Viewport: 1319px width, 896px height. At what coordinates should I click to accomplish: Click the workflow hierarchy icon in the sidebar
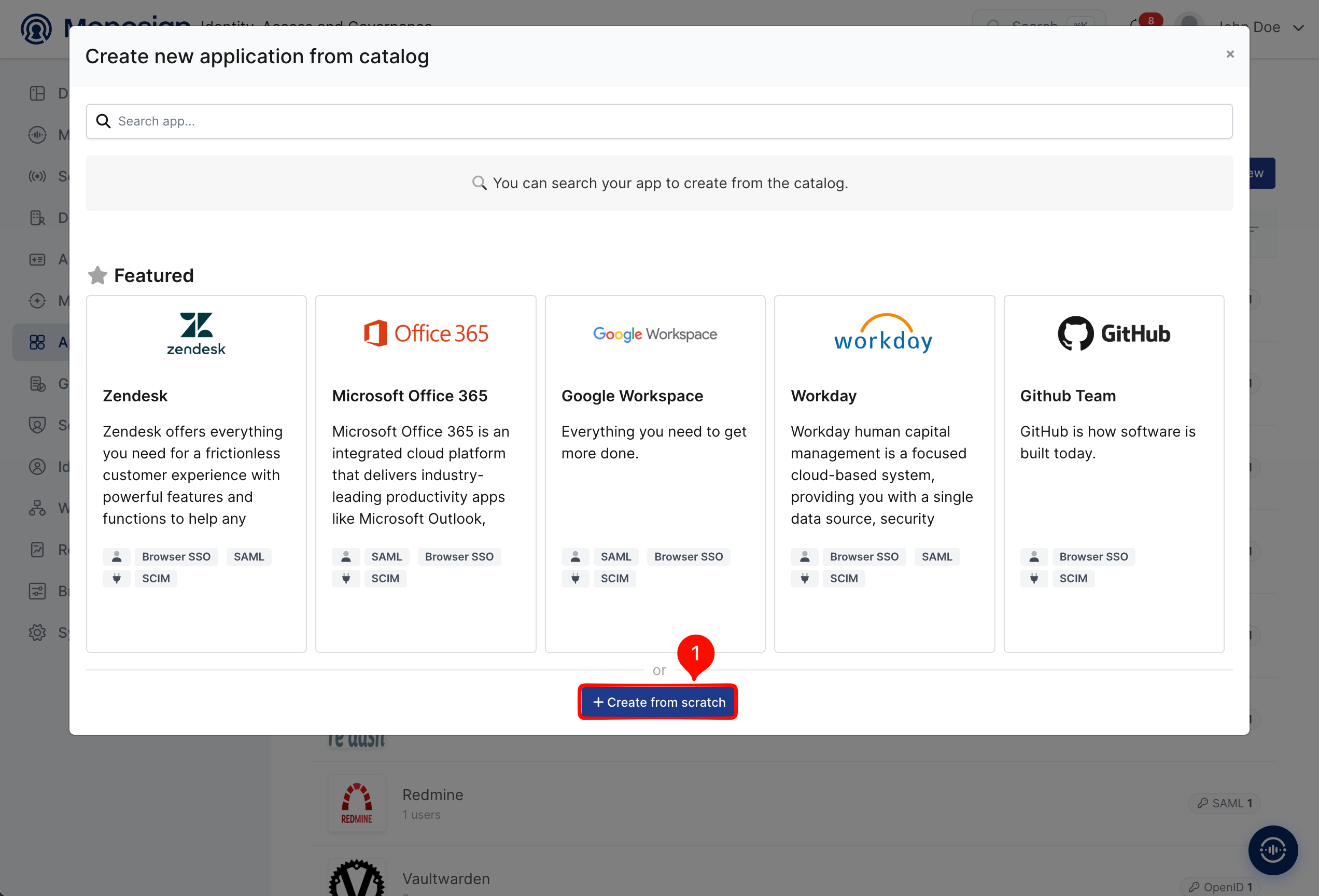[37, 508]
